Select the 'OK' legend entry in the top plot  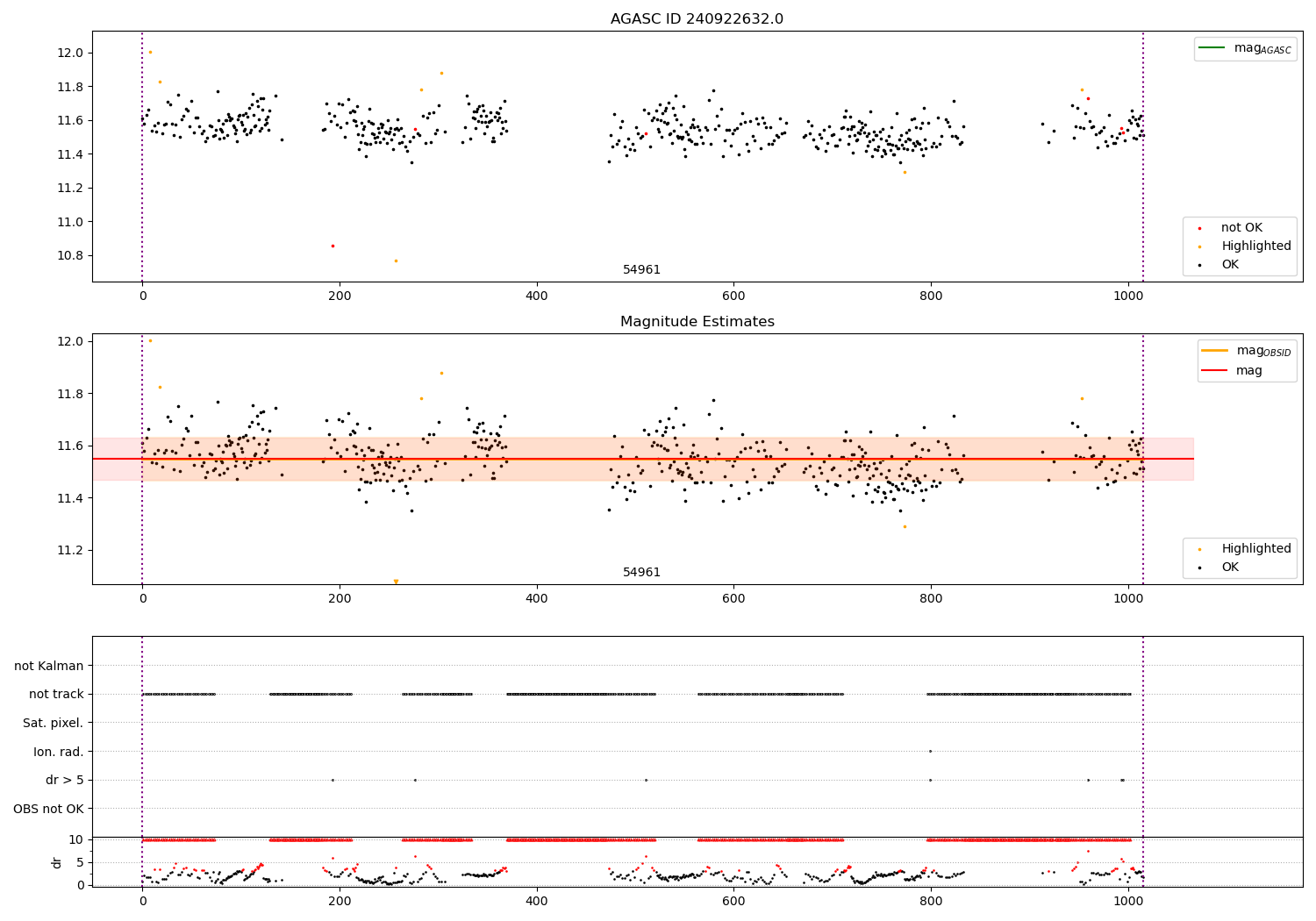1230,265
